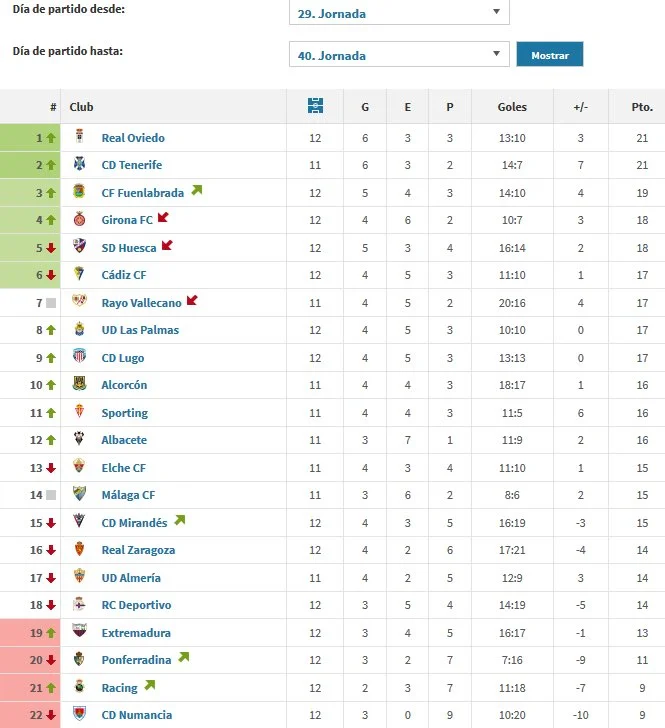
Task: Open the Cádiz CF club link
Action: coord(124,275)
